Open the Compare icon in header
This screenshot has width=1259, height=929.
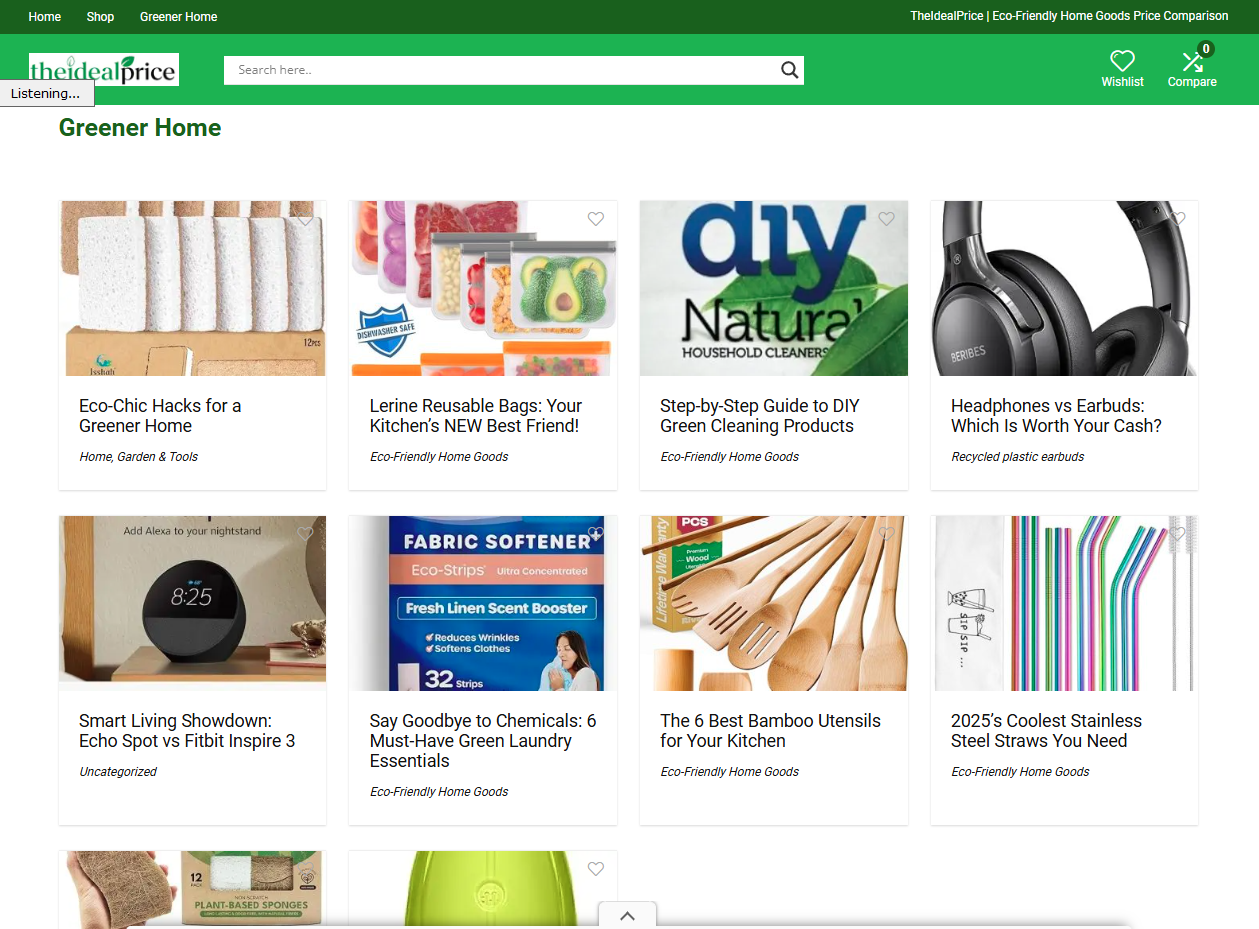click(1191, 62)
